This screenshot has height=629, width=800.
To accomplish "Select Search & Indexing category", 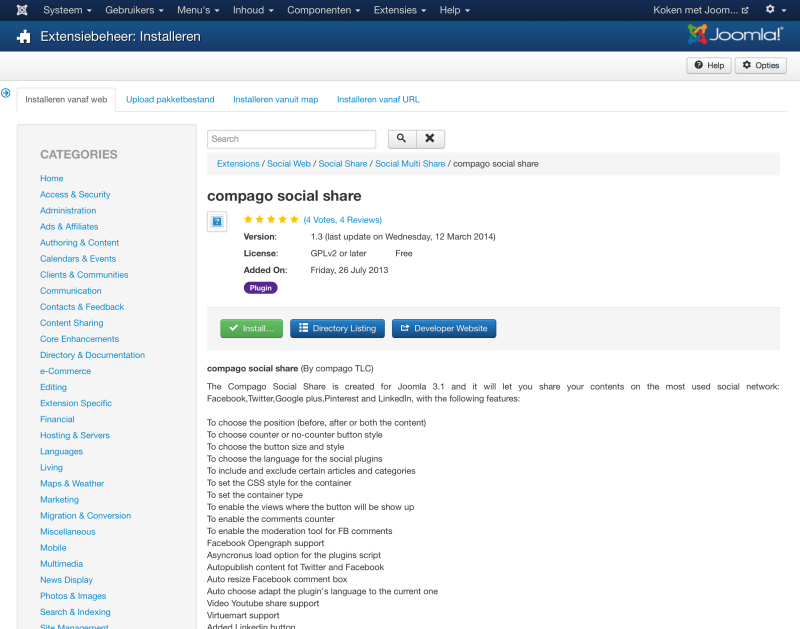I will click(75, 612).
